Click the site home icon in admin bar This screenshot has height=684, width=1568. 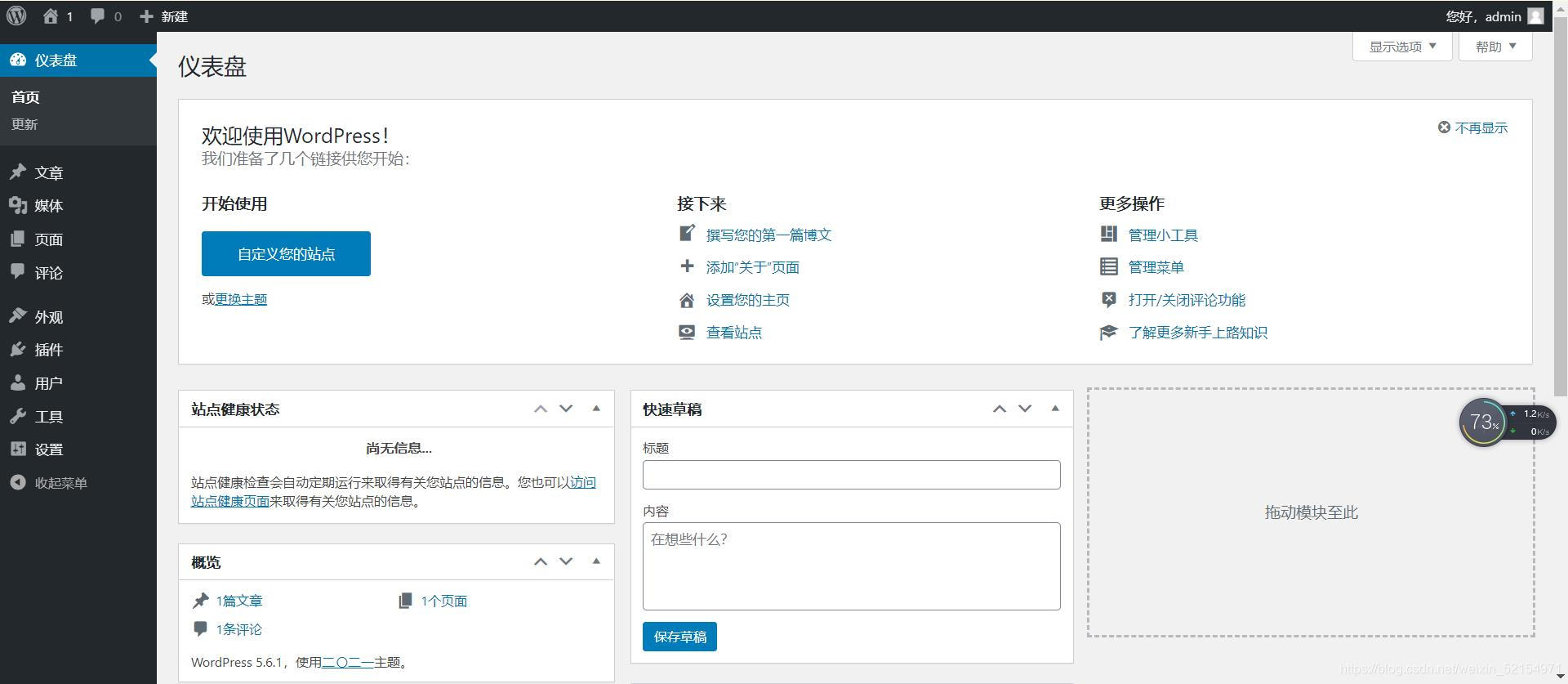pyautogui.click(x=51, y=16)
